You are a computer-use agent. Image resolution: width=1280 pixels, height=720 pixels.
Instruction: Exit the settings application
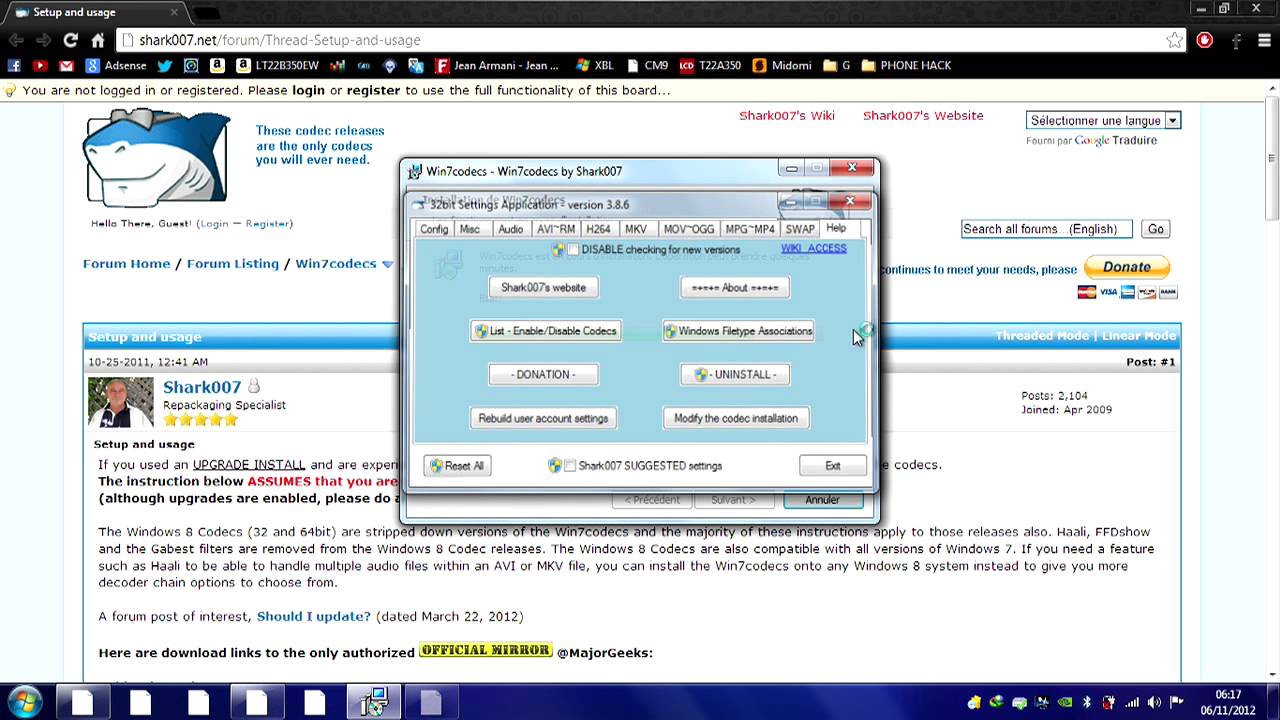[x=833, y=466]
